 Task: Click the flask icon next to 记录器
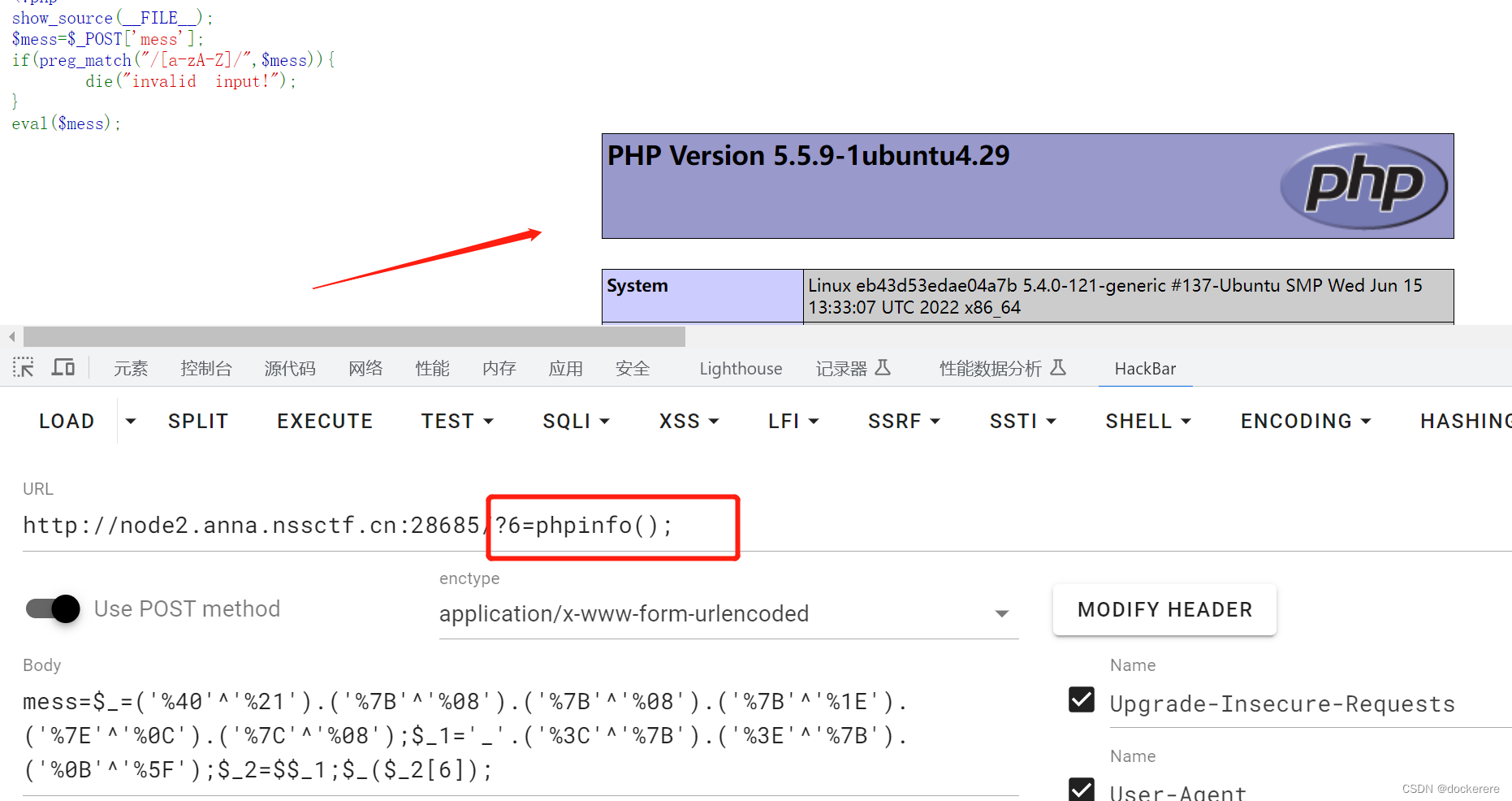(883, 368)
